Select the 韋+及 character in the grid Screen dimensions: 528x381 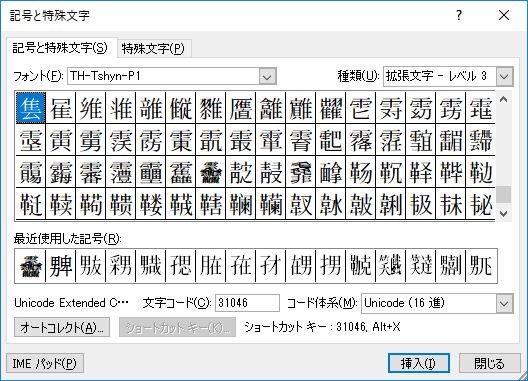pos(421,204)
